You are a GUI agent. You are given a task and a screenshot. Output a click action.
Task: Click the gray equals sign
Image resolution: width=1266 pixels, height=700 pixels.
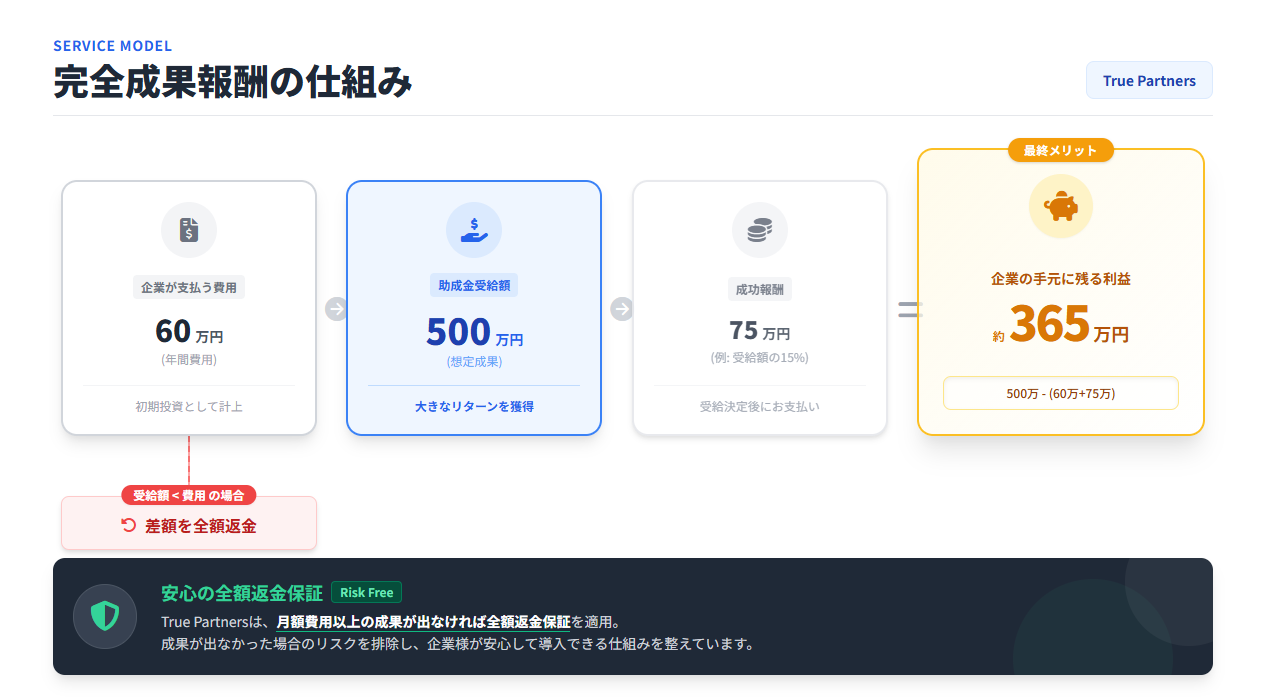pos(908,309)
